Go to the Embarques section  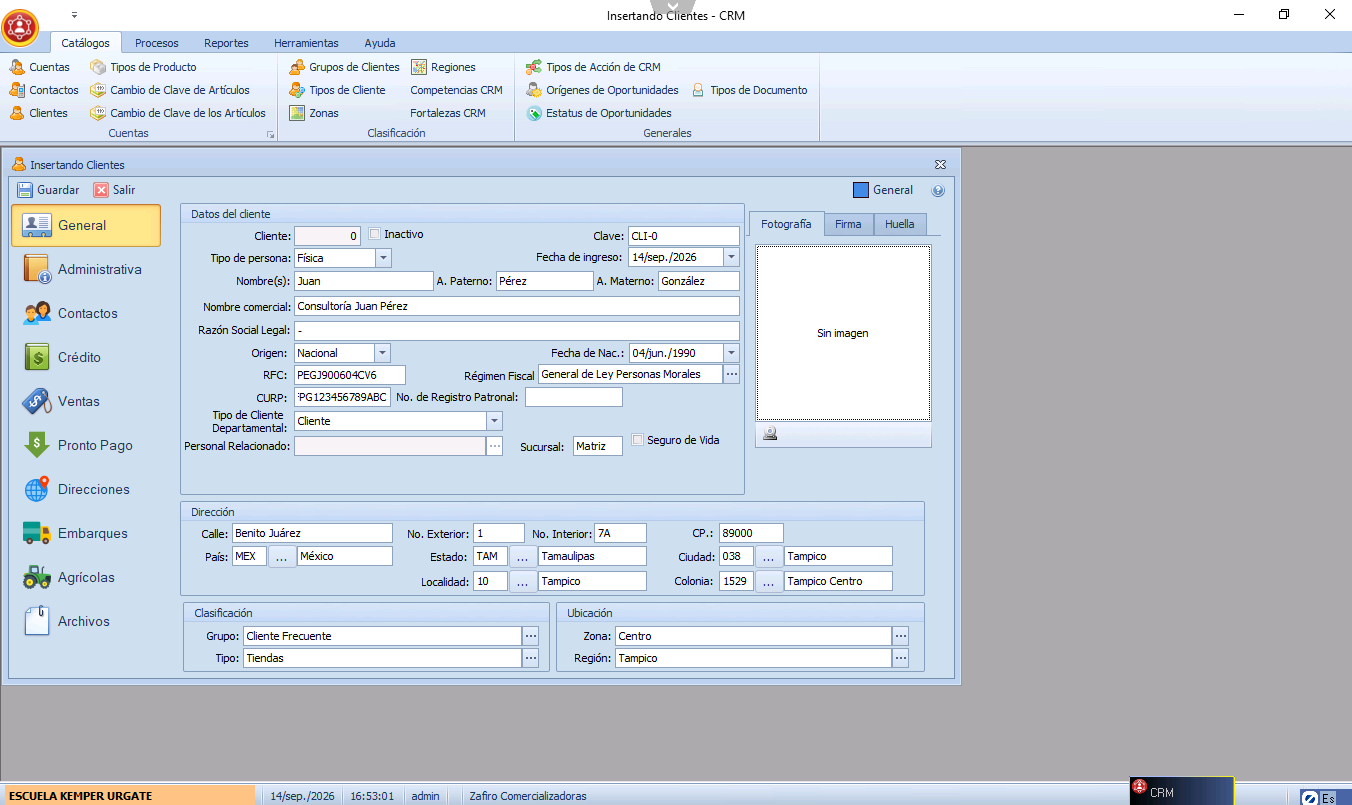pyautogui.click(x=86, y=533)
